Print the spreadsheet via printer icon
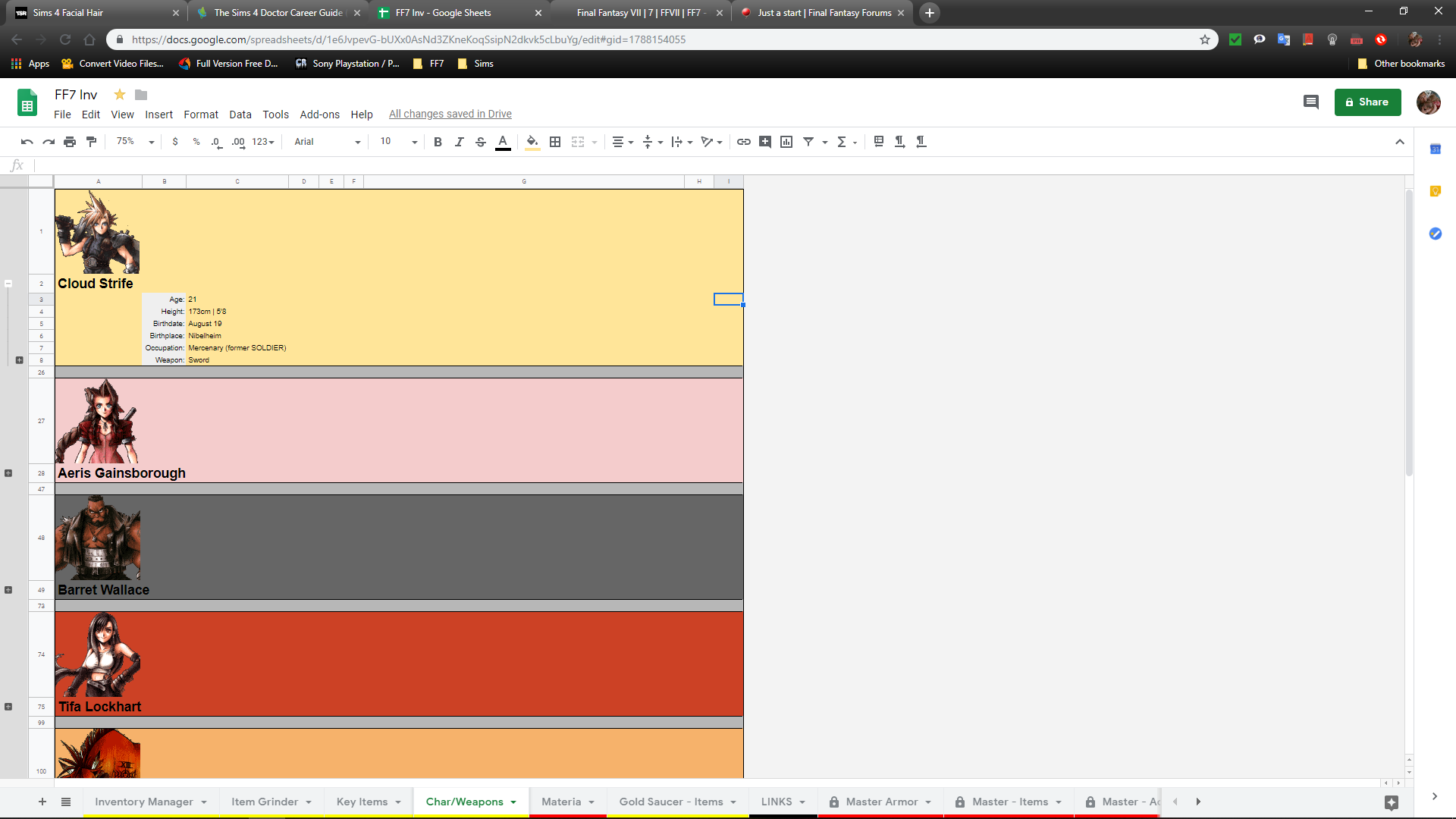 pyautogui.click(x=70, y=142)
